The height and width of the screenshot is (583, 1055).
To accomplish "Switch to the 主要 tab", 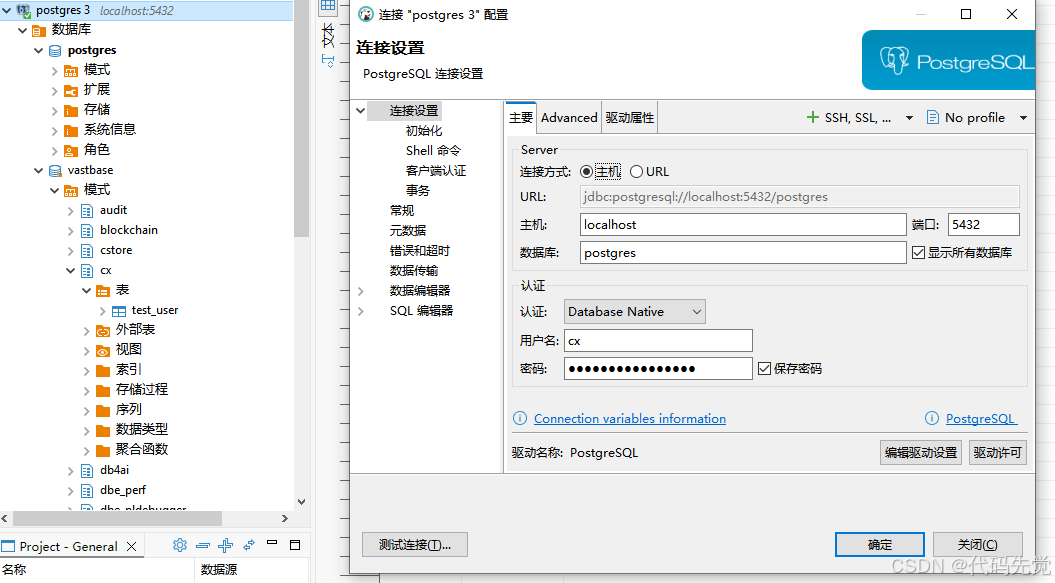I will 520,118.
